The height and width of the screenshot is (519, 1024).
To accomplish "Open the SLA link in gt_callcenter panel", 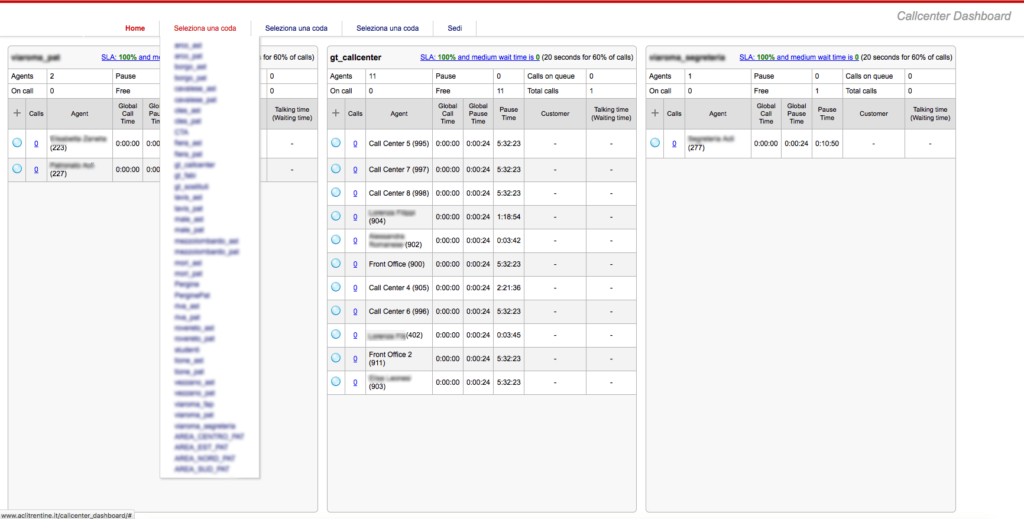I will 480,58.
